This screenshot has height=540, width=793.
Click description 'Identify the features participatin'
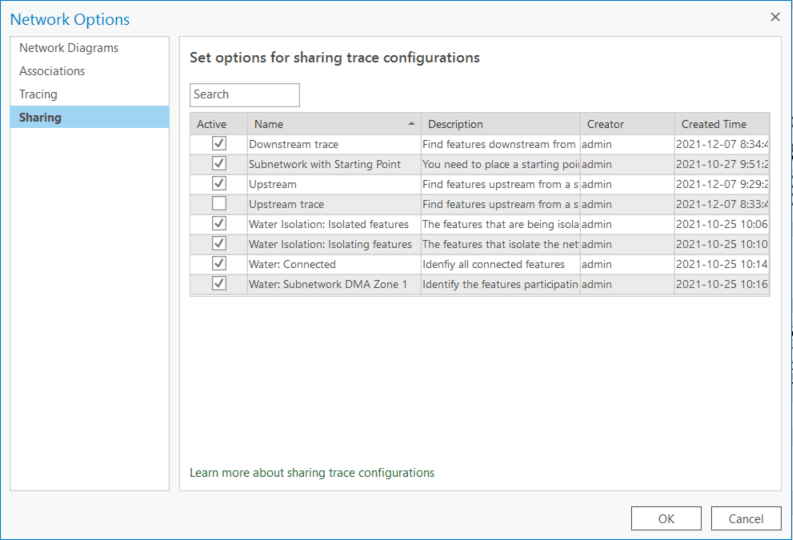click(x=500, y=284)
